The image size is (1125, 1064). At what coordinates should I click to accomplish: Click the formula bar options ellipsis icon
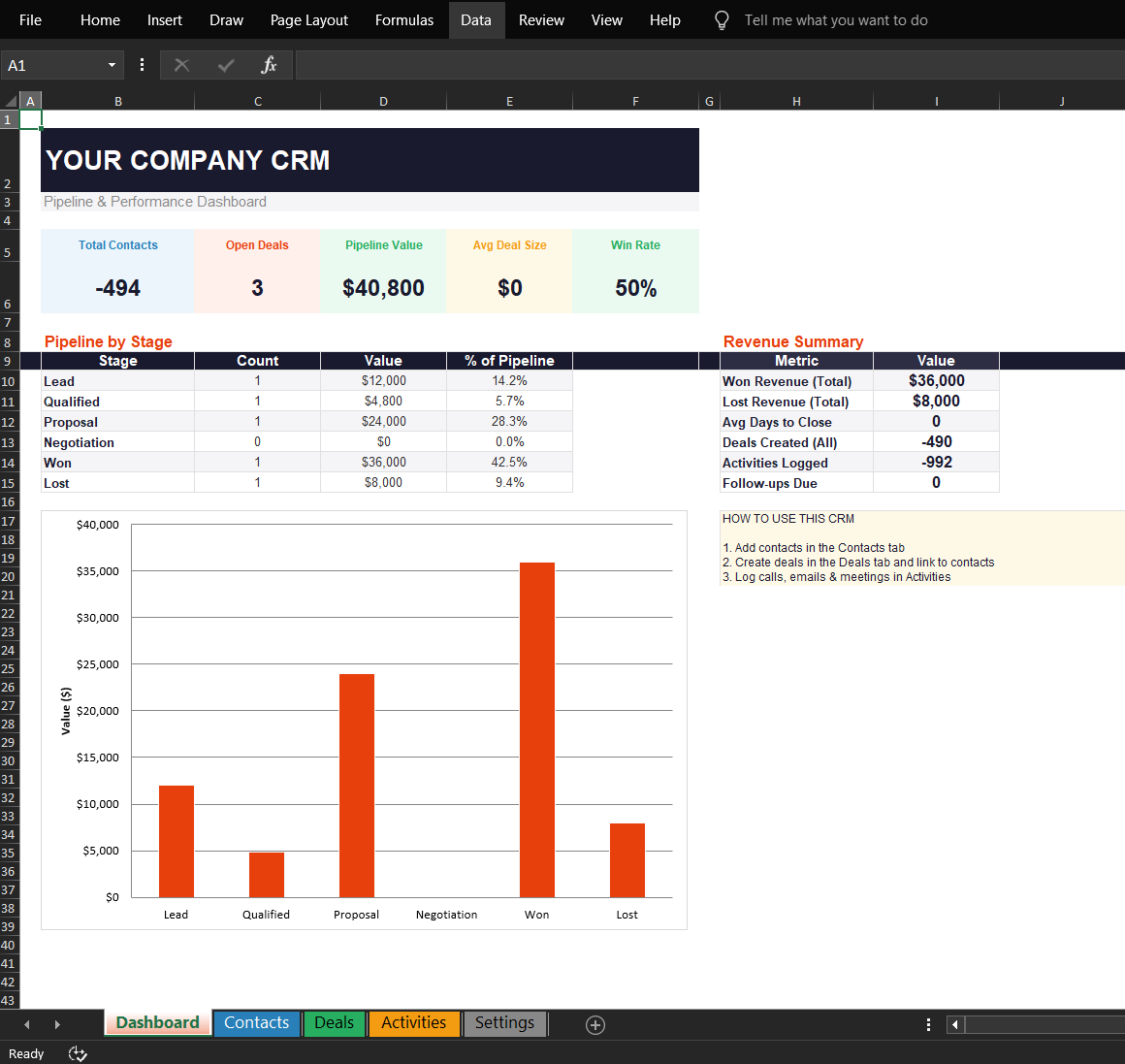tap(142, 64)
